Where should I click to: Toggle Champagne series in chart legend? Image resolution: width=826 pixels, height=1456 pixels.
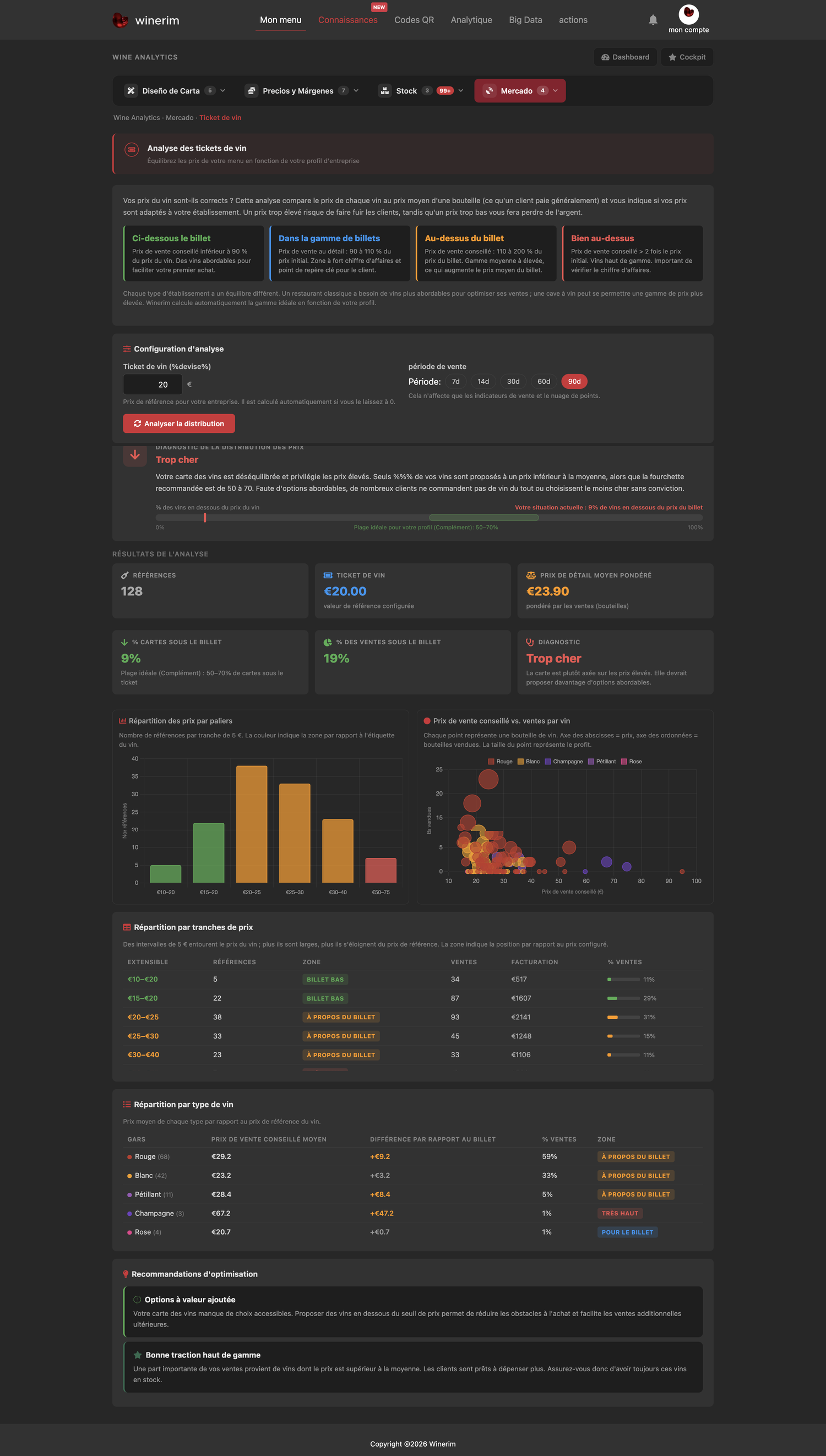(x=564, y=762)
